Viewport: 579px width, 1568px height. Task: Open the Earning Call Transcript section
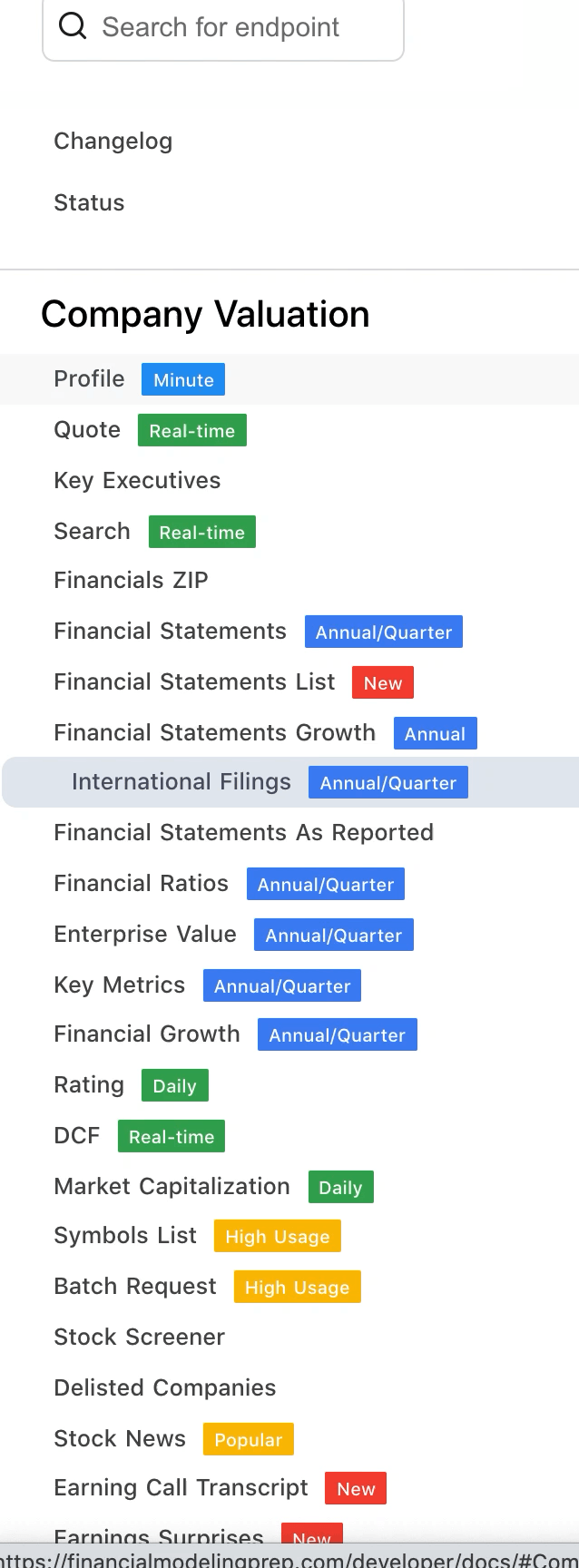pyautogui.click(x=181, y=1487)
